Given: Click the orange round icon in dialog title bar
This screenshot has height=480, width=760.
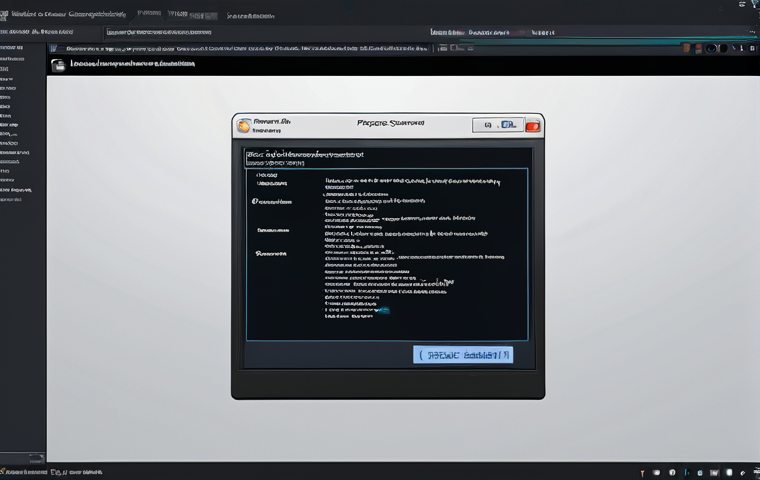Looking at the screenshot, I should pyautogui.click(x=244, y=126).
